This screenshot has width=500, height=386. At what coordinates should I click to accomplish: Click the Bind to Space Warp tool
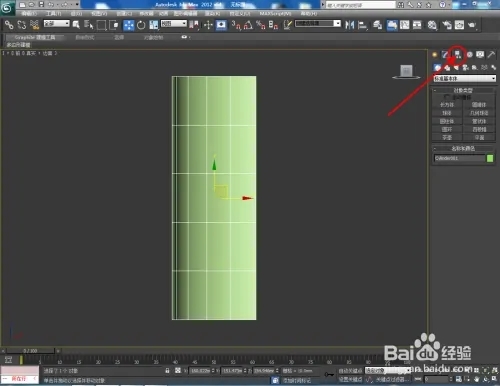34,24
